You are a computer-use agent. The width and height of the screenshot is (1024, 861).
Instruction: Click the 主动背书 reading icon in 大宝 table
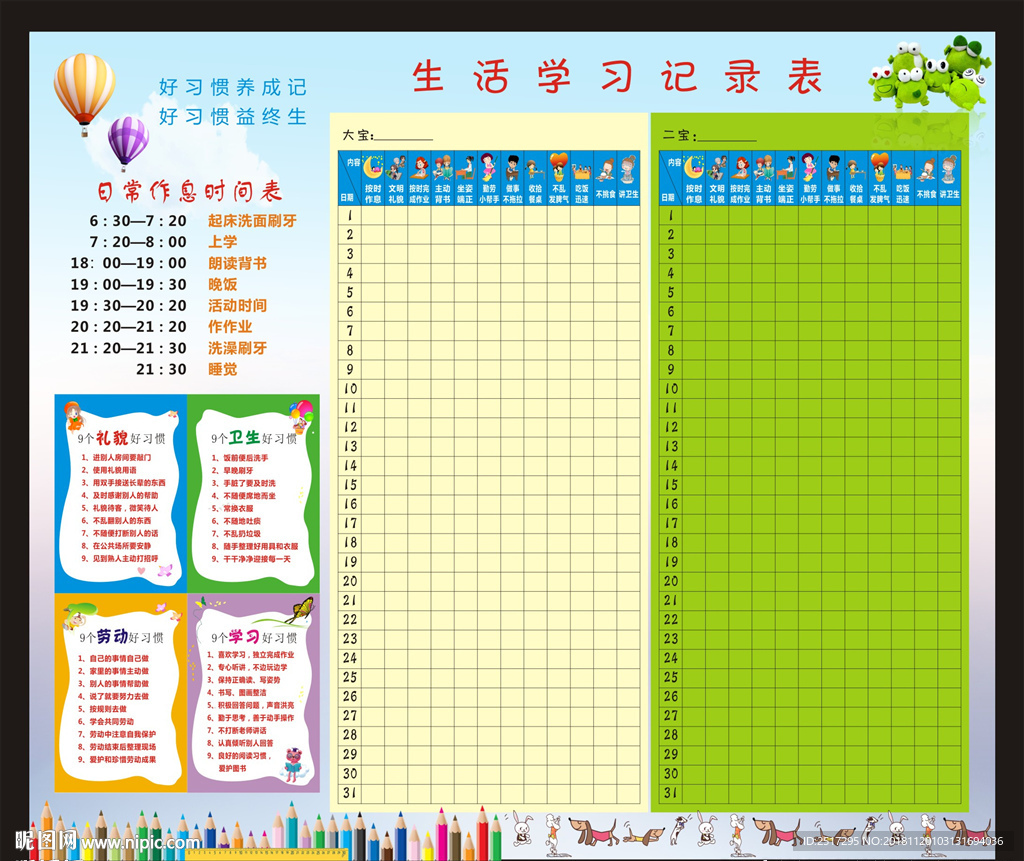click(x=442, y=168)
